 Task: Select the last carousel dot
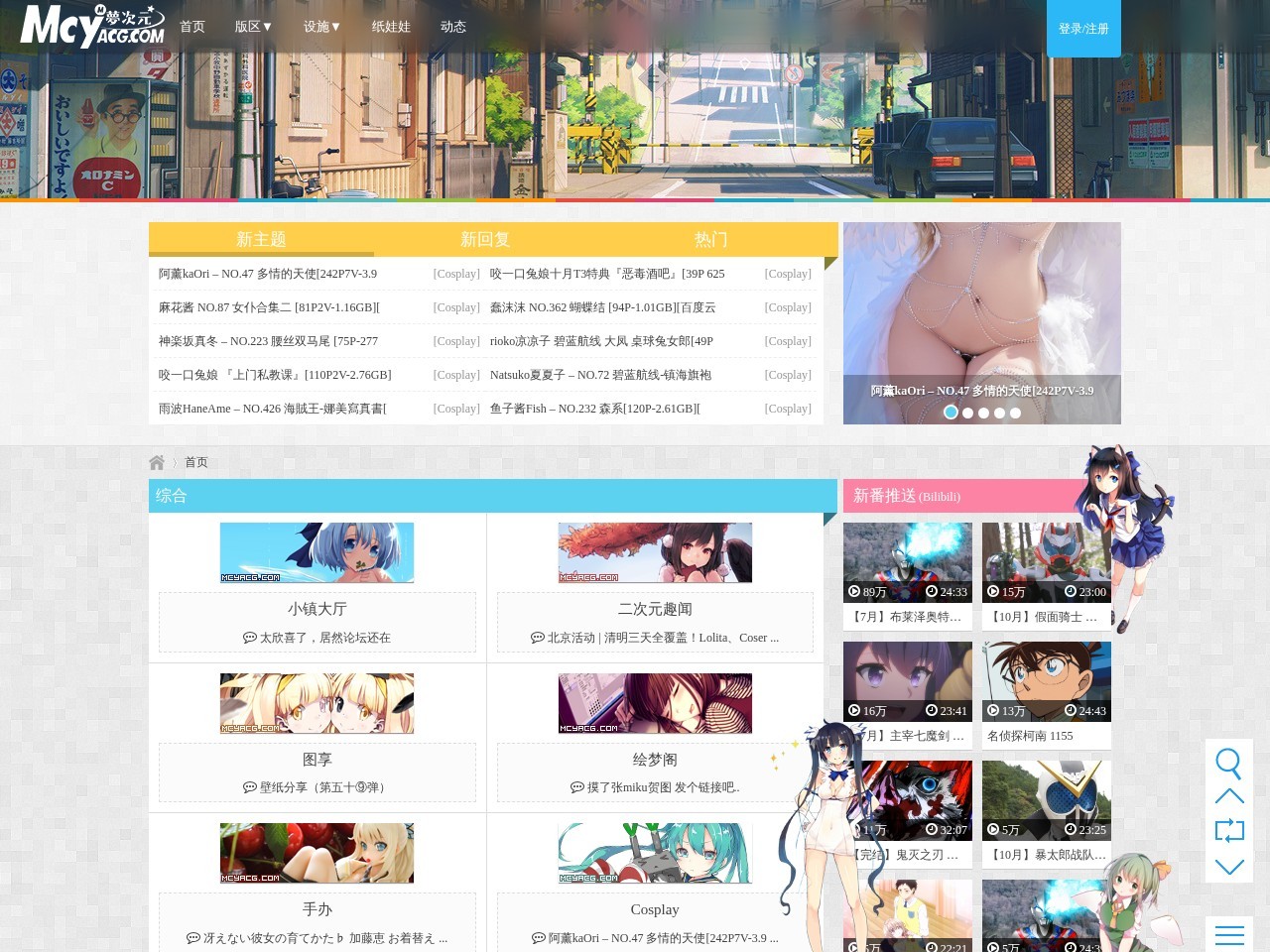point(1015,413)
